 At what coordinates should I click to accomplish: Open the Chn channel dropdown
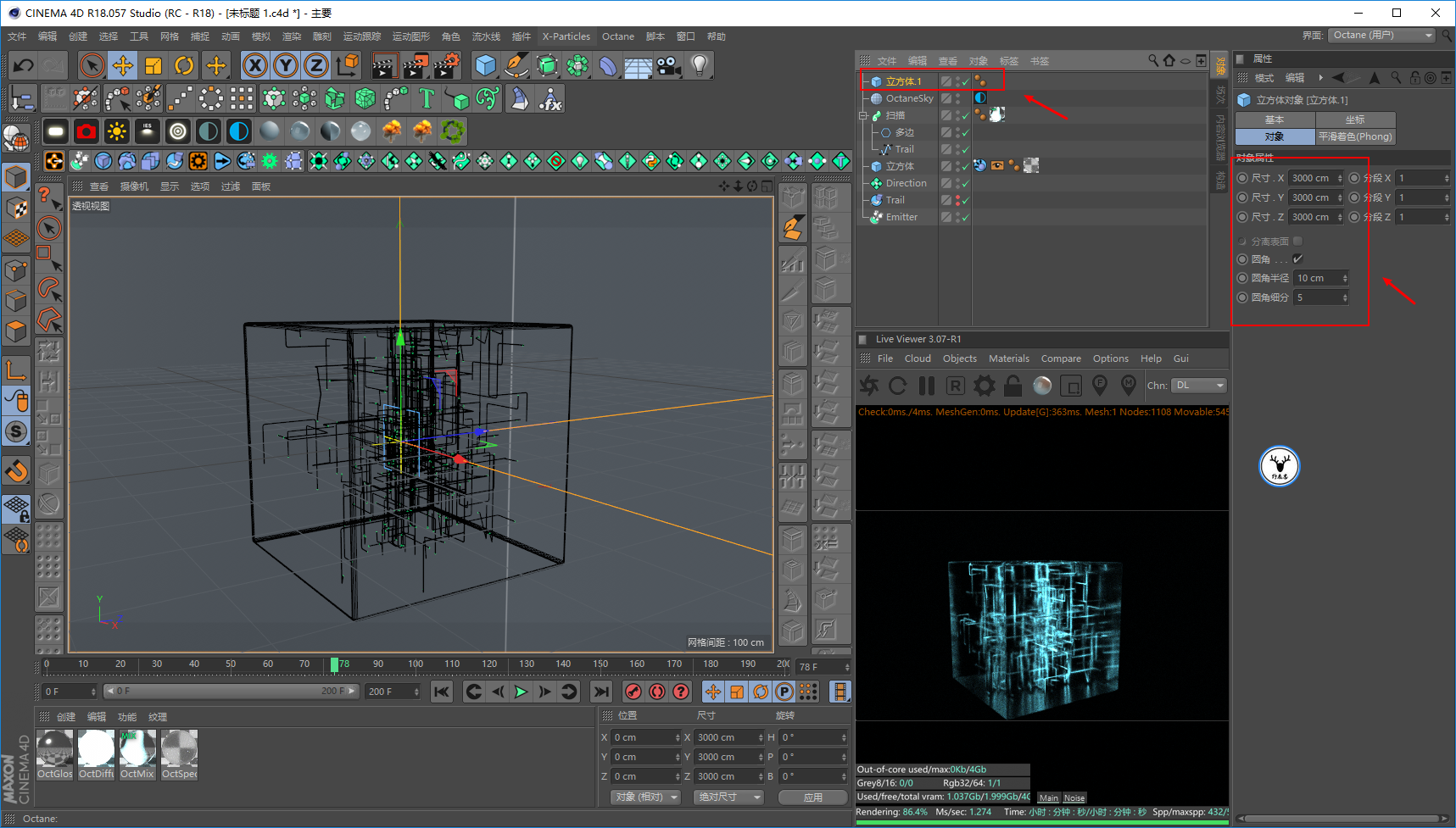(1199, 386)
